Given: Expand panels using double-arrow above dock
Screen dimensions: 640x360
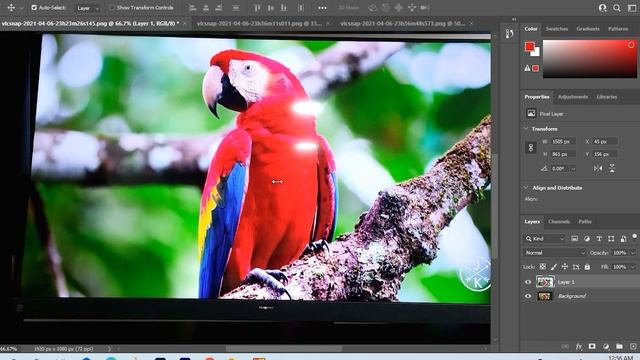Looking at the screenshot, I should 514,19.
